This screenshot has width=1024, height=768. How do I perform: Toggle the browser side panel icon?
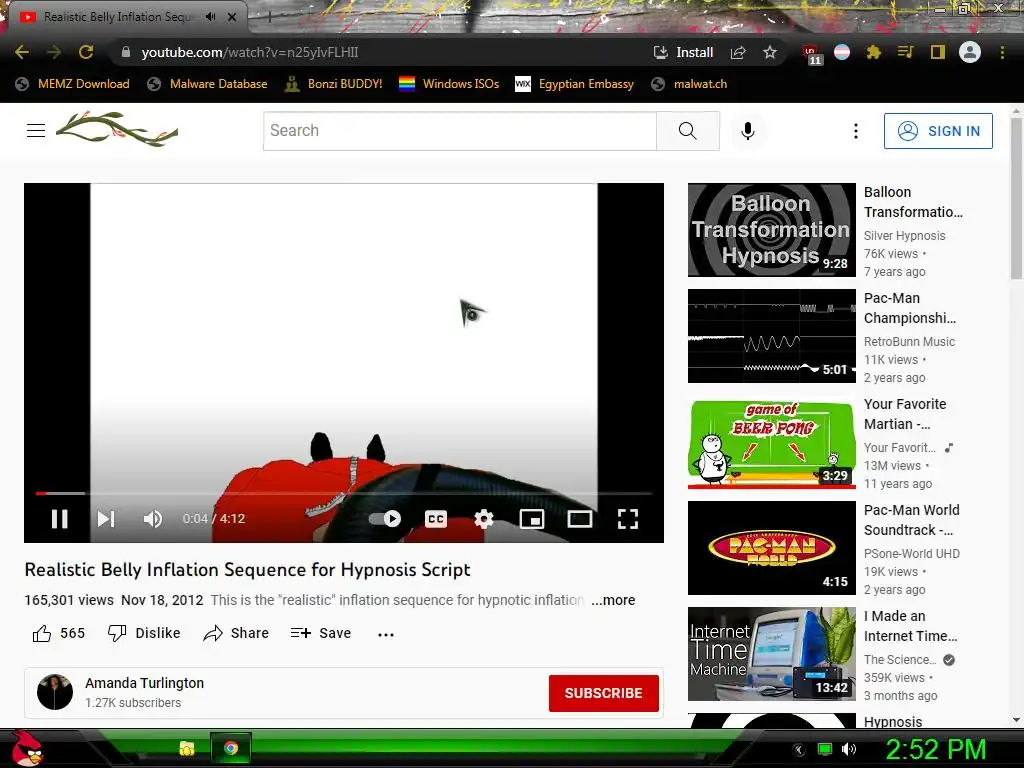click(937, 52)
